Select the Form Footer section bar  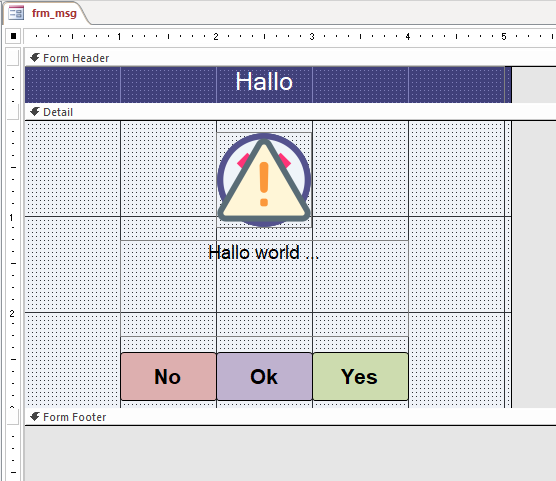tap(290, 417)
